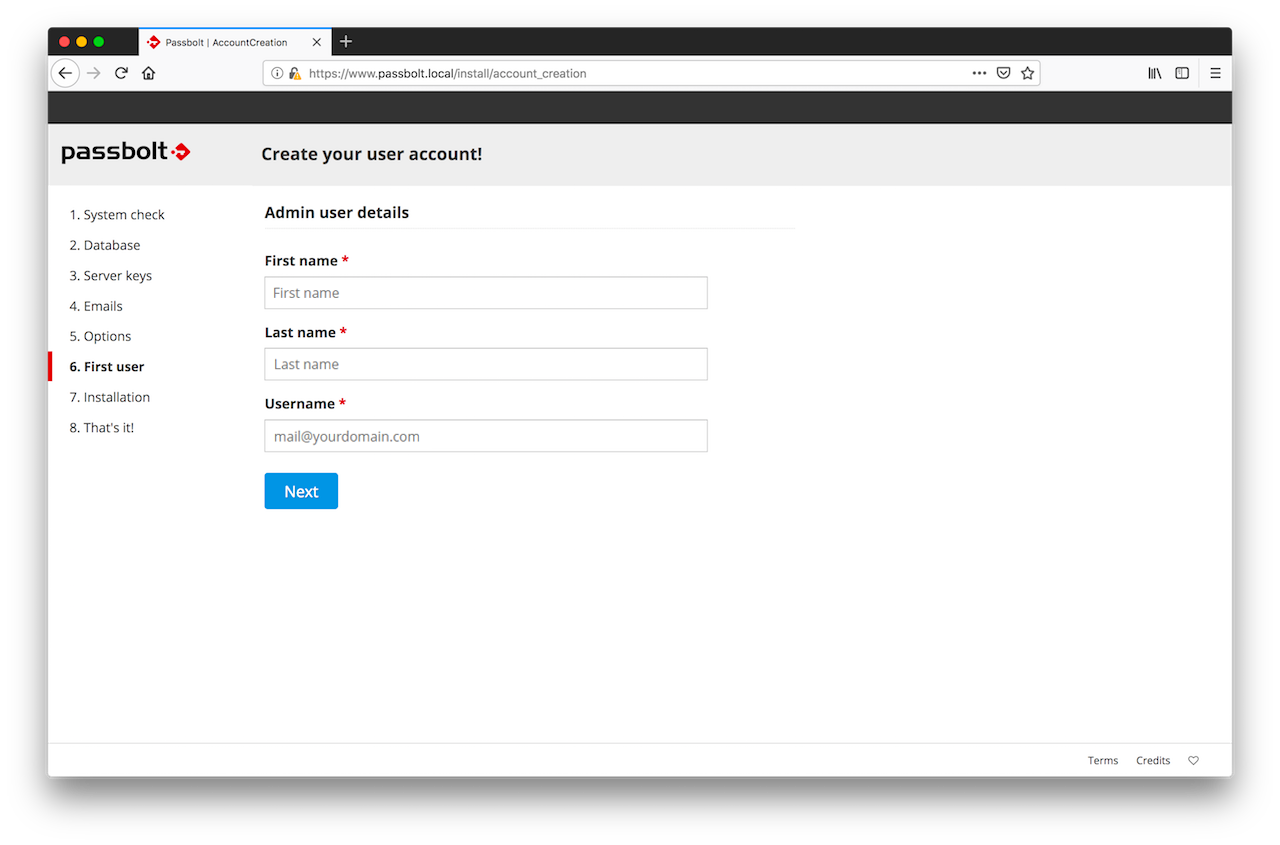Viewport: 1280px width, 845px height.
Task: Click the Next button
Action: 301,491
